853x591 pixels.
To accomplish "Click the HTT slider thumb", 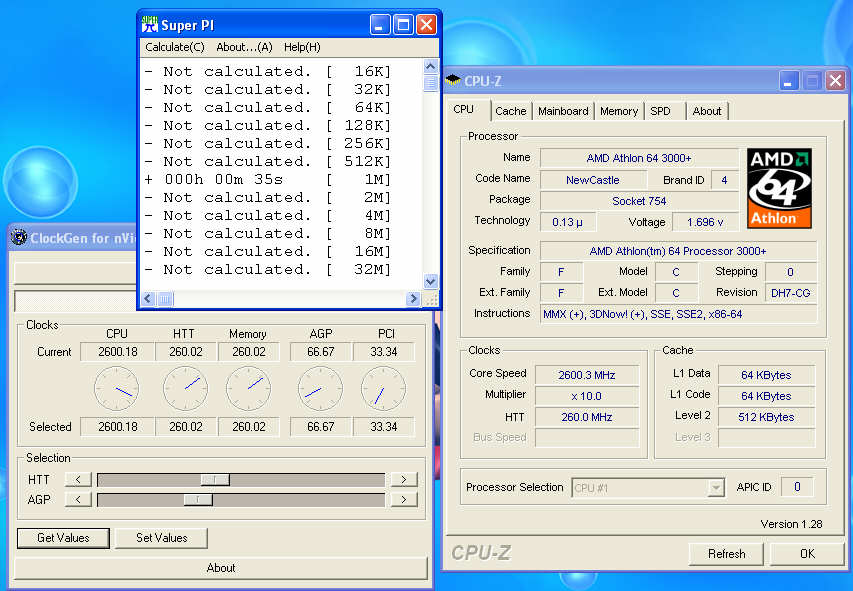I will pyautogui.click(x=215, y=480).
